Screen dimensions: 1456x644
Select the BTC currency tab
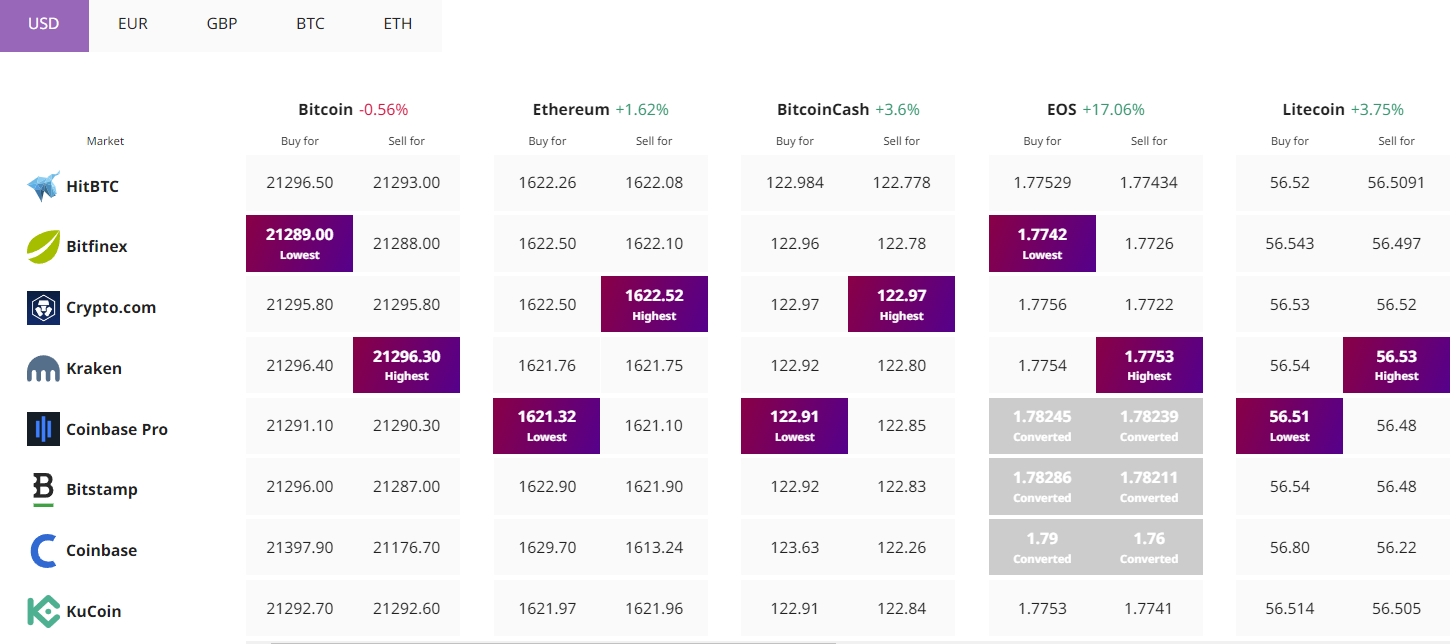click(x=310, y=24)
